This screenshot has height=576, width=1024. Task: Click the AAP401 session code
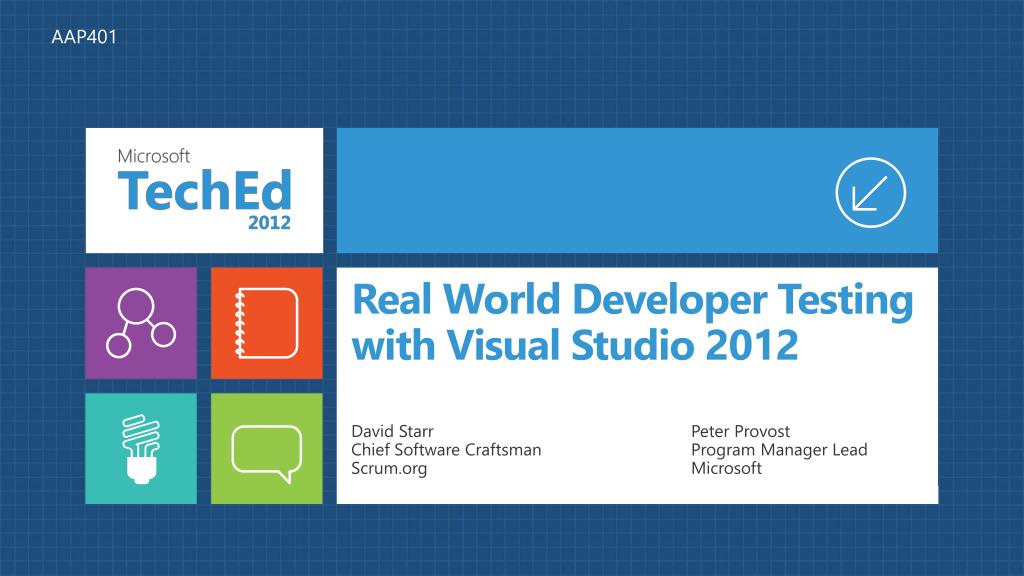(x=84, y=37)
